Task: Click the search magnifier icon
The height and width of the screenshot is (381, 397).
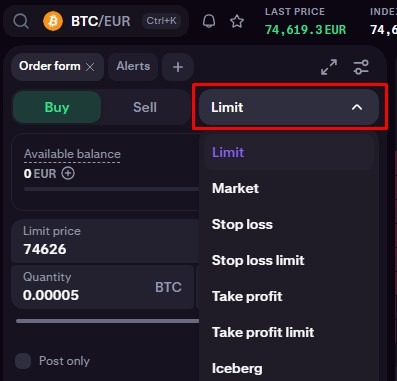Action: pos(21,21)
